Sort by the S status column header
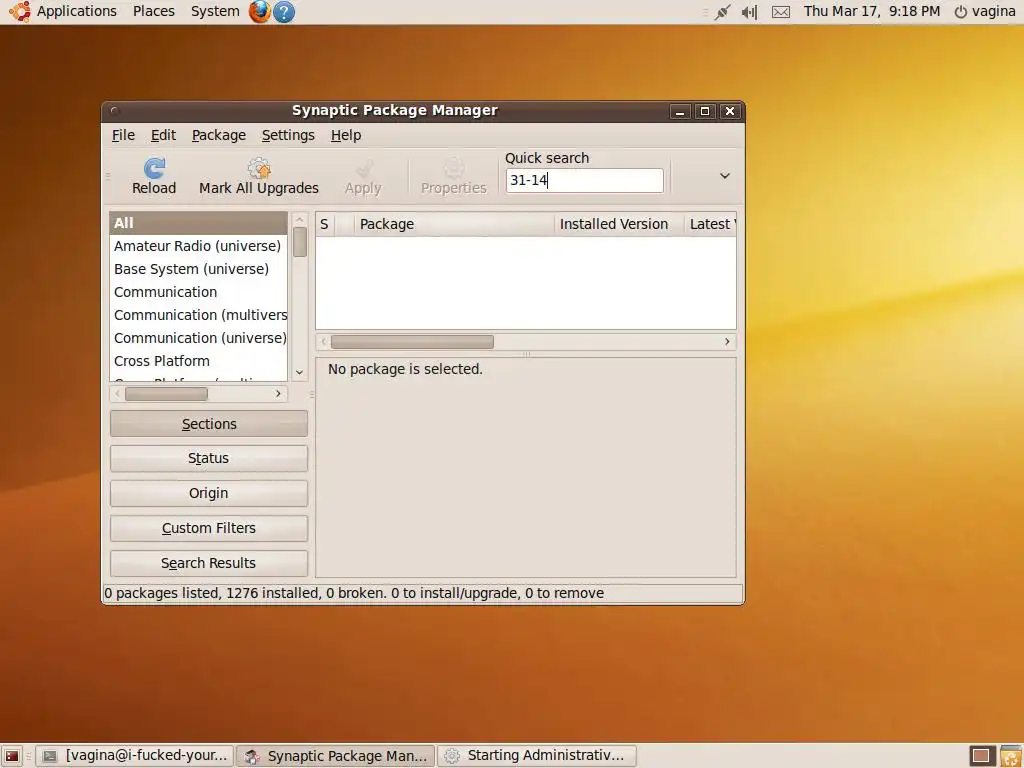 tap(325, 224)
